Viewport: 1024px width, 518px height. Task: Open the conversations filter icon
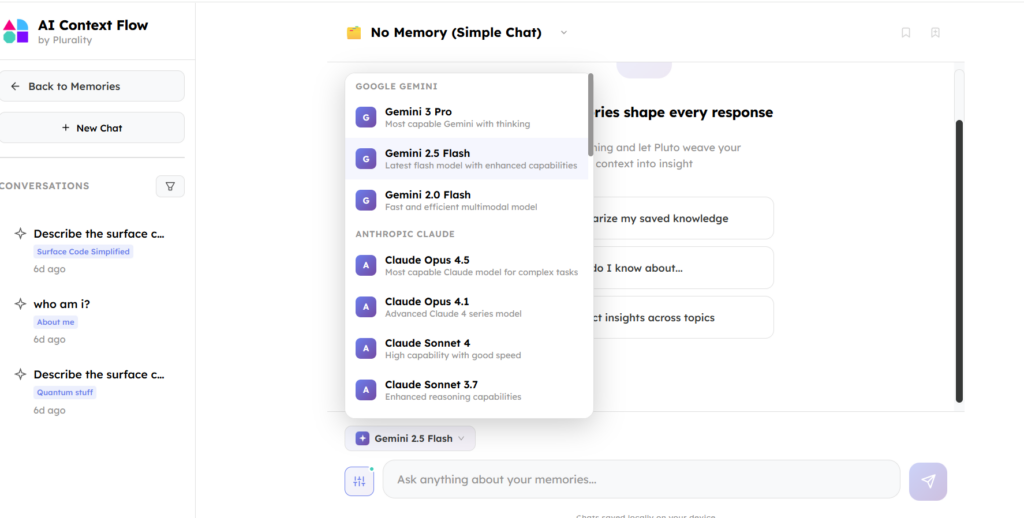[170, 186]
